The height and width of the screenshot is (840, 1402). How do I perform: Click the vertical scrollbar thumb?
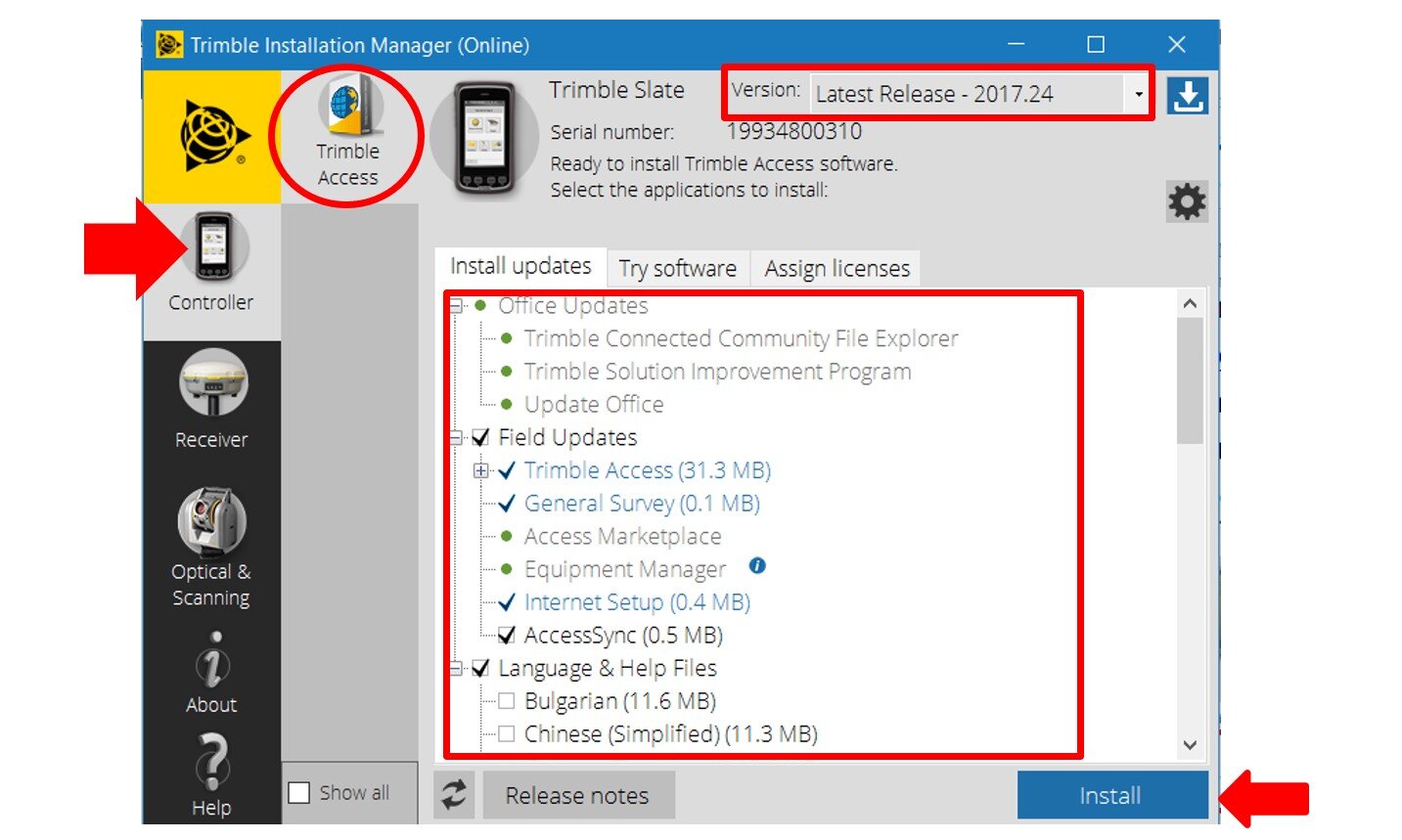[x=1190, y=381]
